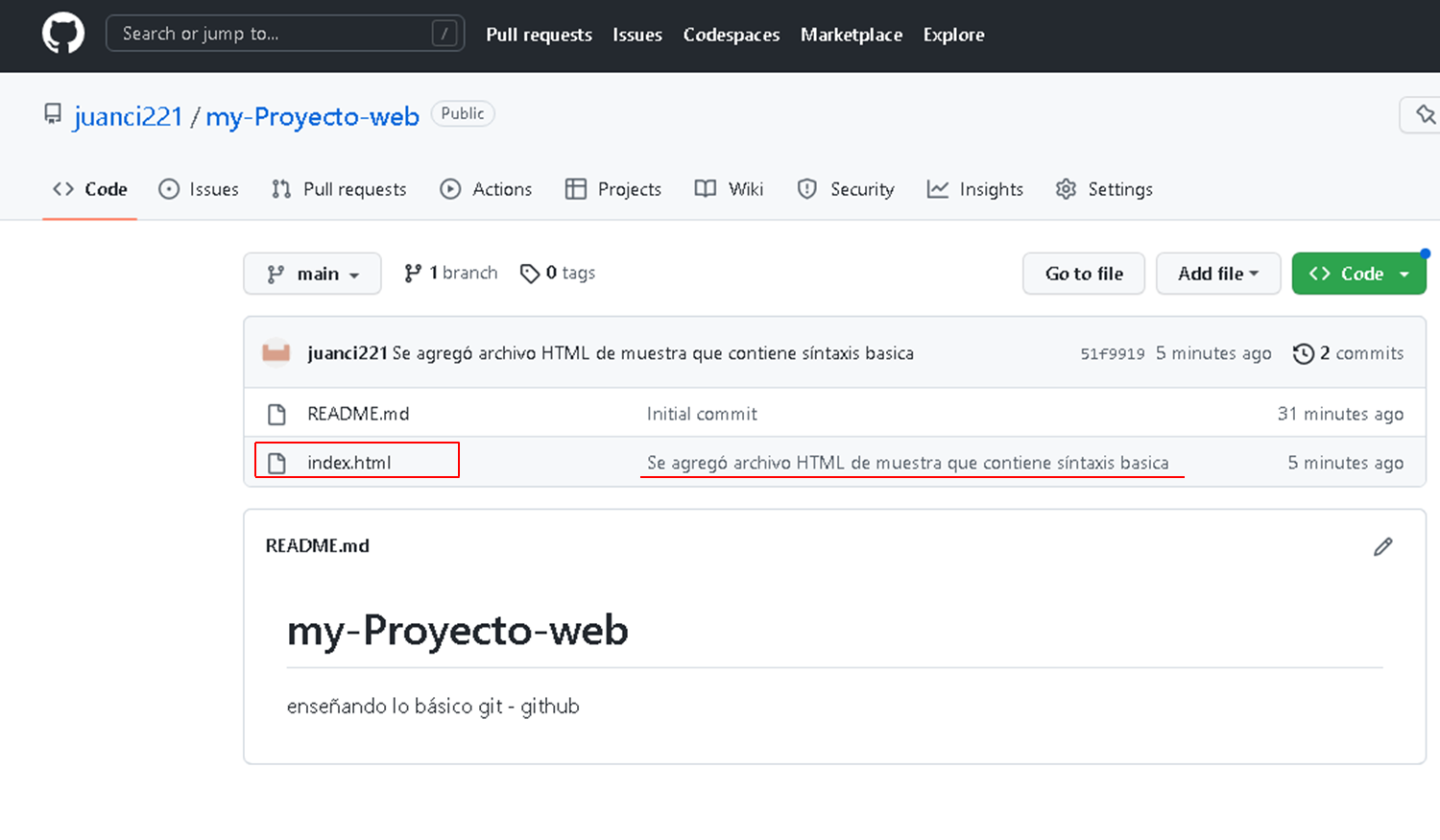Image resolution: width=1440 pixels, height=840 pixels.
Task: Open the Initial commit message link
Action: tap(702, 414)
